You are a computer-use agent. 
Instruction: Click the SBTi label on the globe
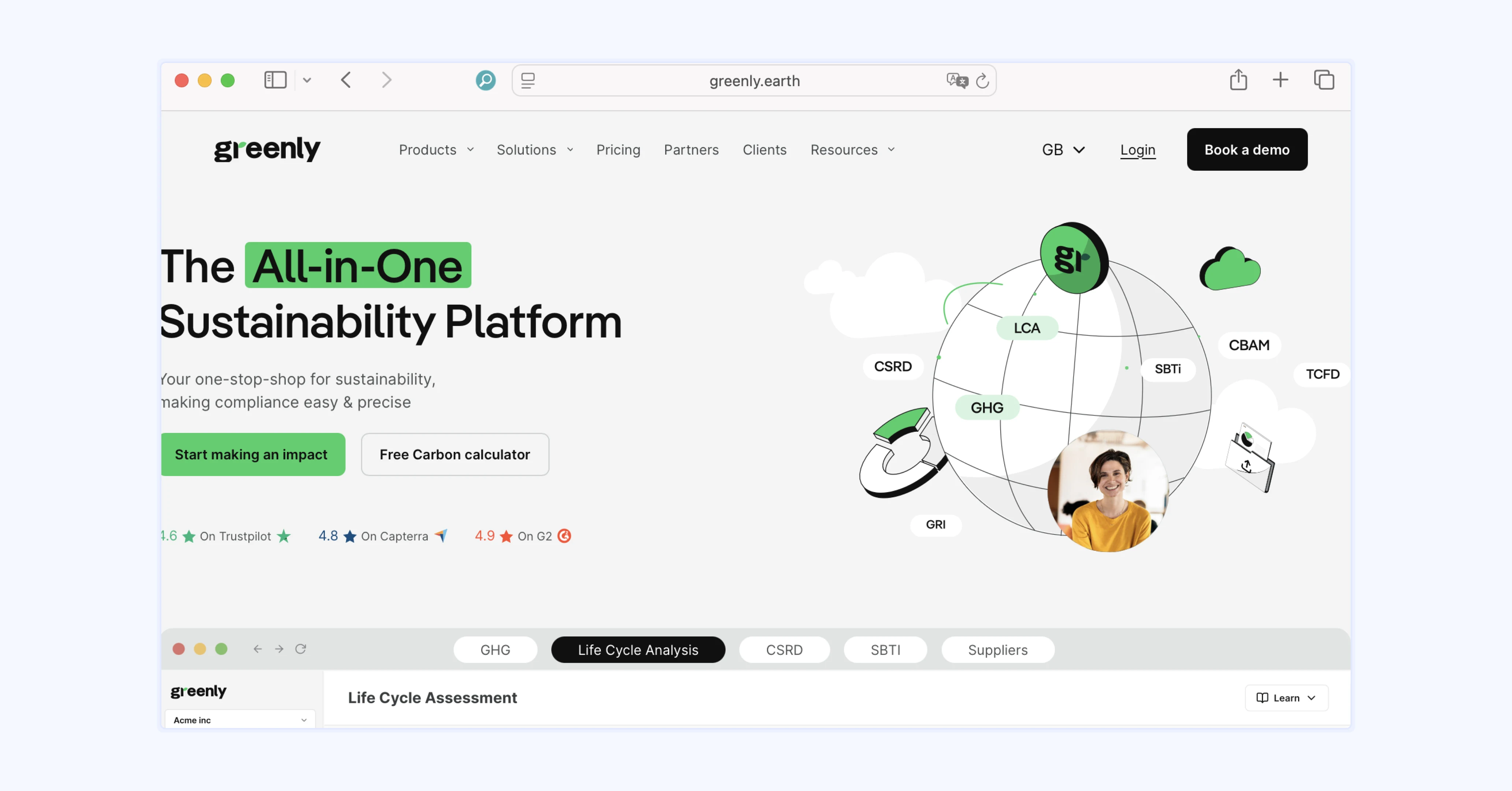coord(1167,369)
